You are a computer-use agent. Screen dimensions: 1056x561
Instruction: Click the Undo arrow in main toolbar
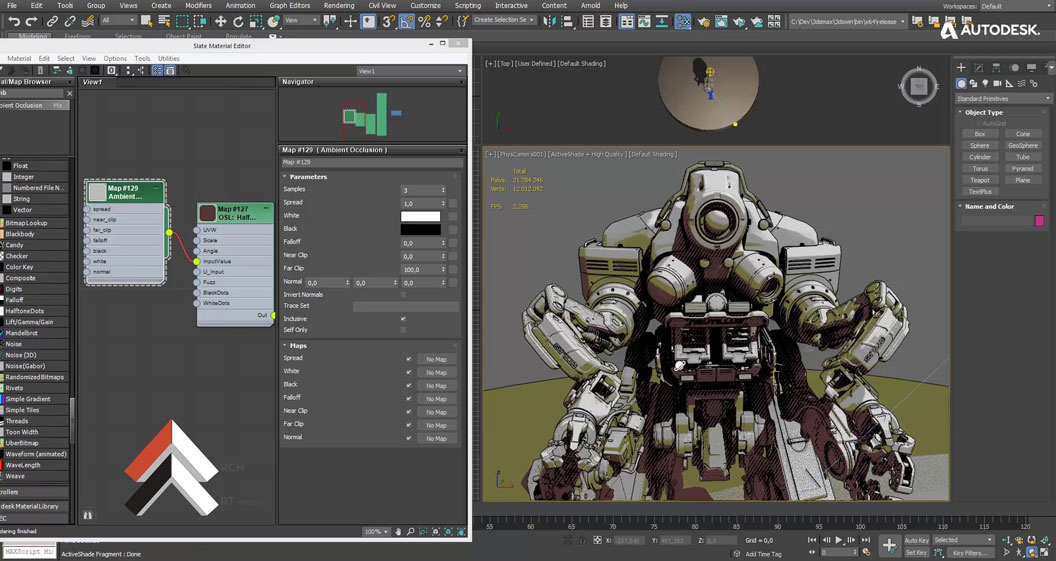click(14, 21)
